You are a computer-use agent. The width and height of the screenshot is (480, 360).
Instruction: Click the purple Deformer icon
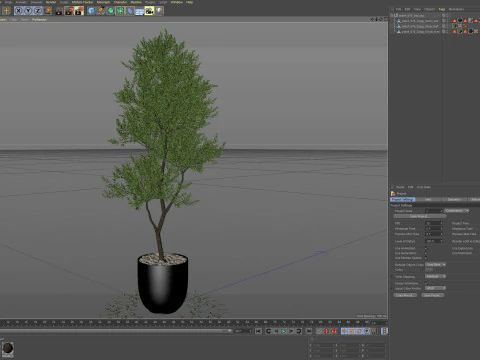[x=130, y=11]
